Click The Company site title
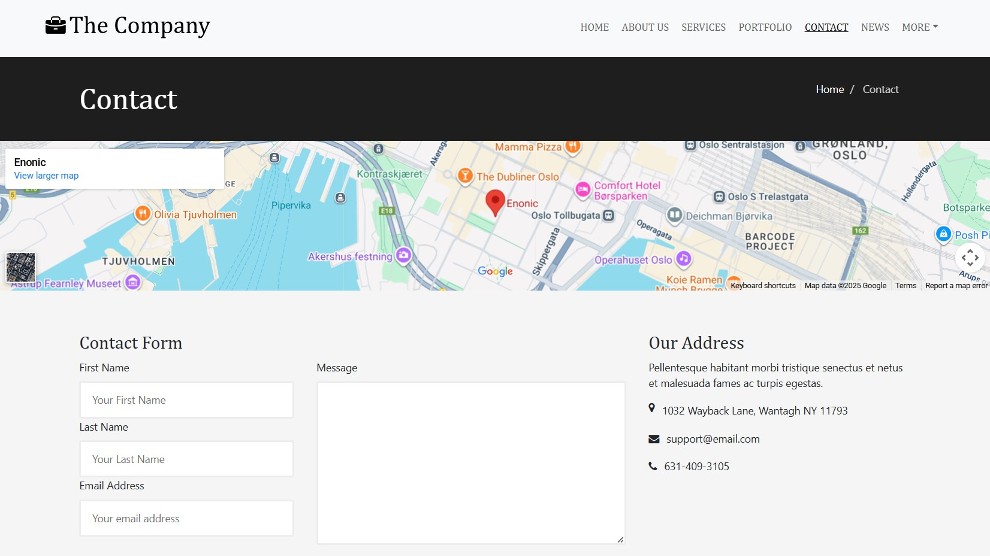This screenshot has width=990, height=556. tap(140, 25)
